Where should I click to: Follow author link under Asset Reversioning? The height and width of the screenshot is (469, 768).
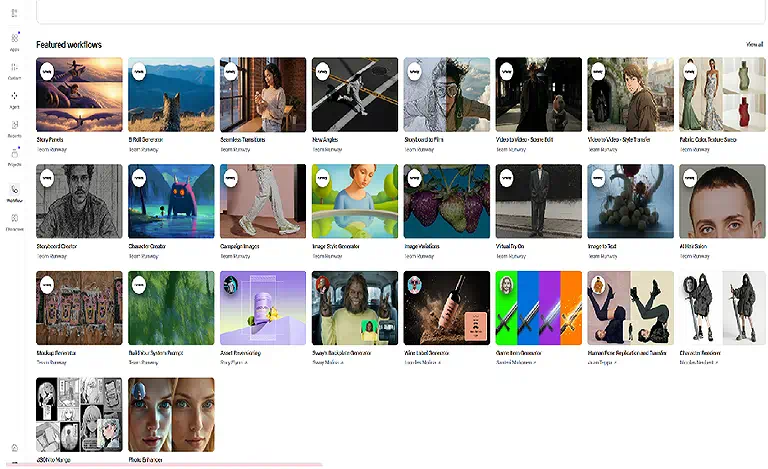pyautogui.click(x=234, y=363)
